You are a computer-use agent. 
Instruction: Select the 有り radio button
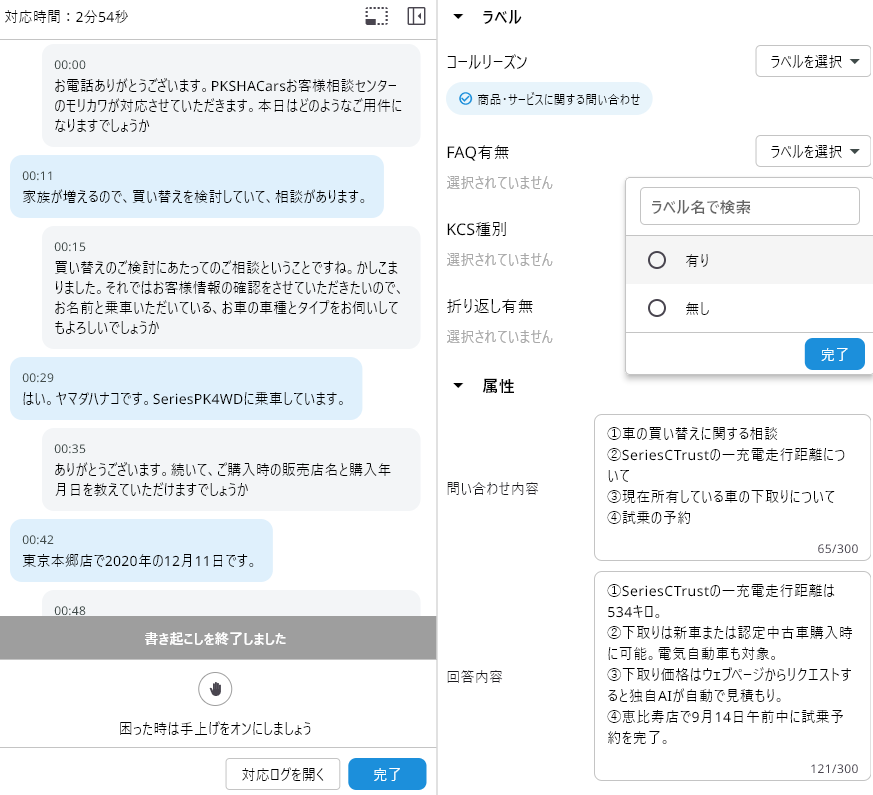[x=657, y=260]
